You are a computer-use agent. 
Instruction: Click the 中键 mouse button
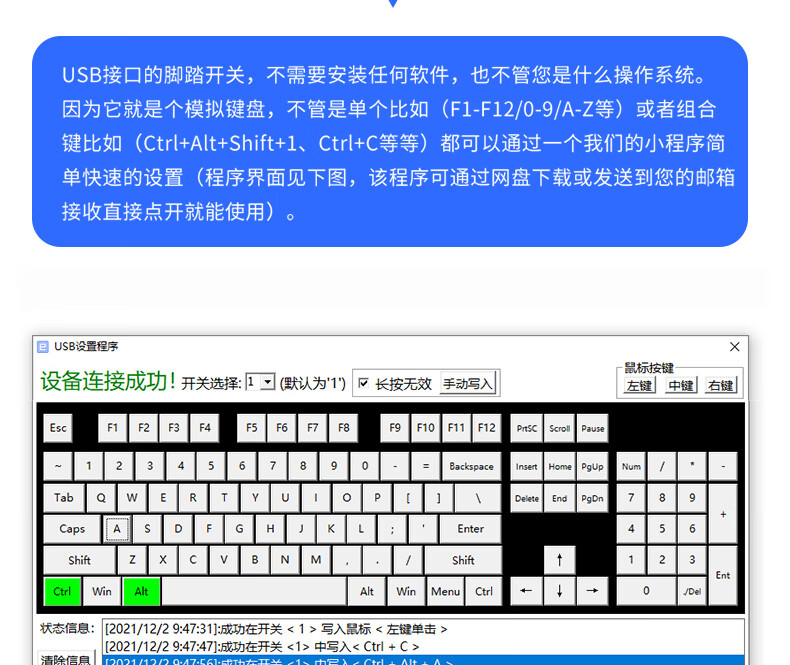point(681,386)
